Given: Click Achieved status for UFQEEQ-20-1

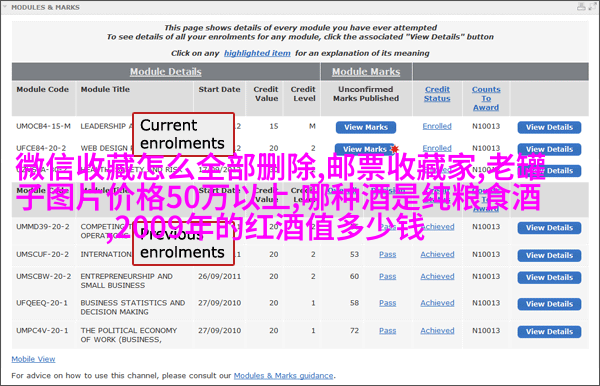Looking at the screenshot, I should 437,303.
